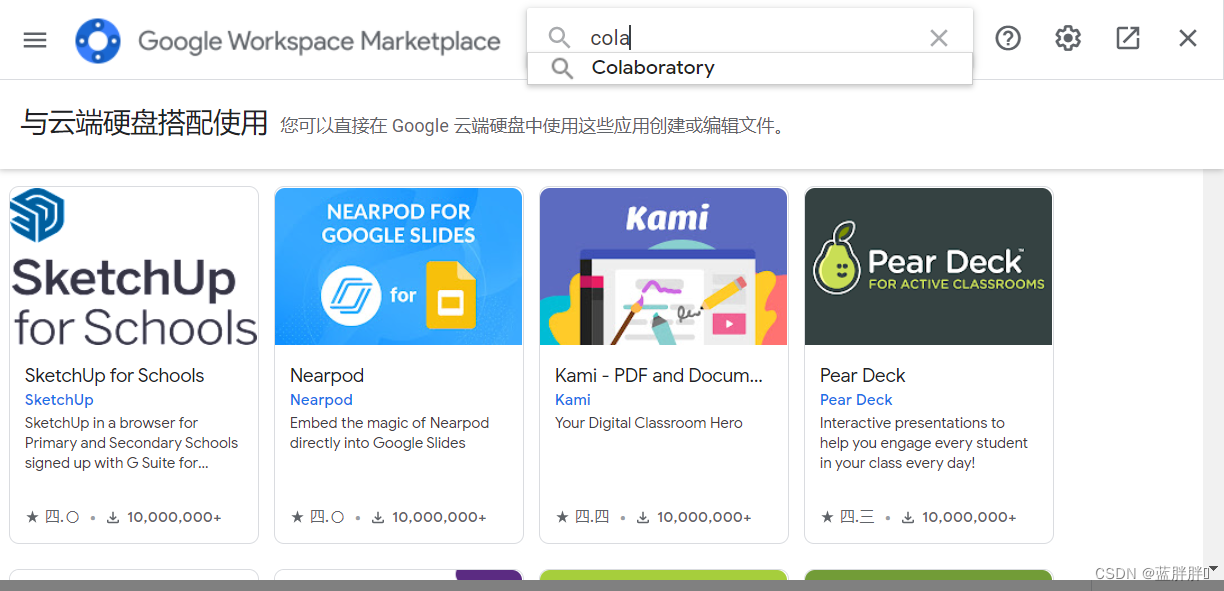
Task: Click into the search field containing cola
Action: click(x=750, y=38)
